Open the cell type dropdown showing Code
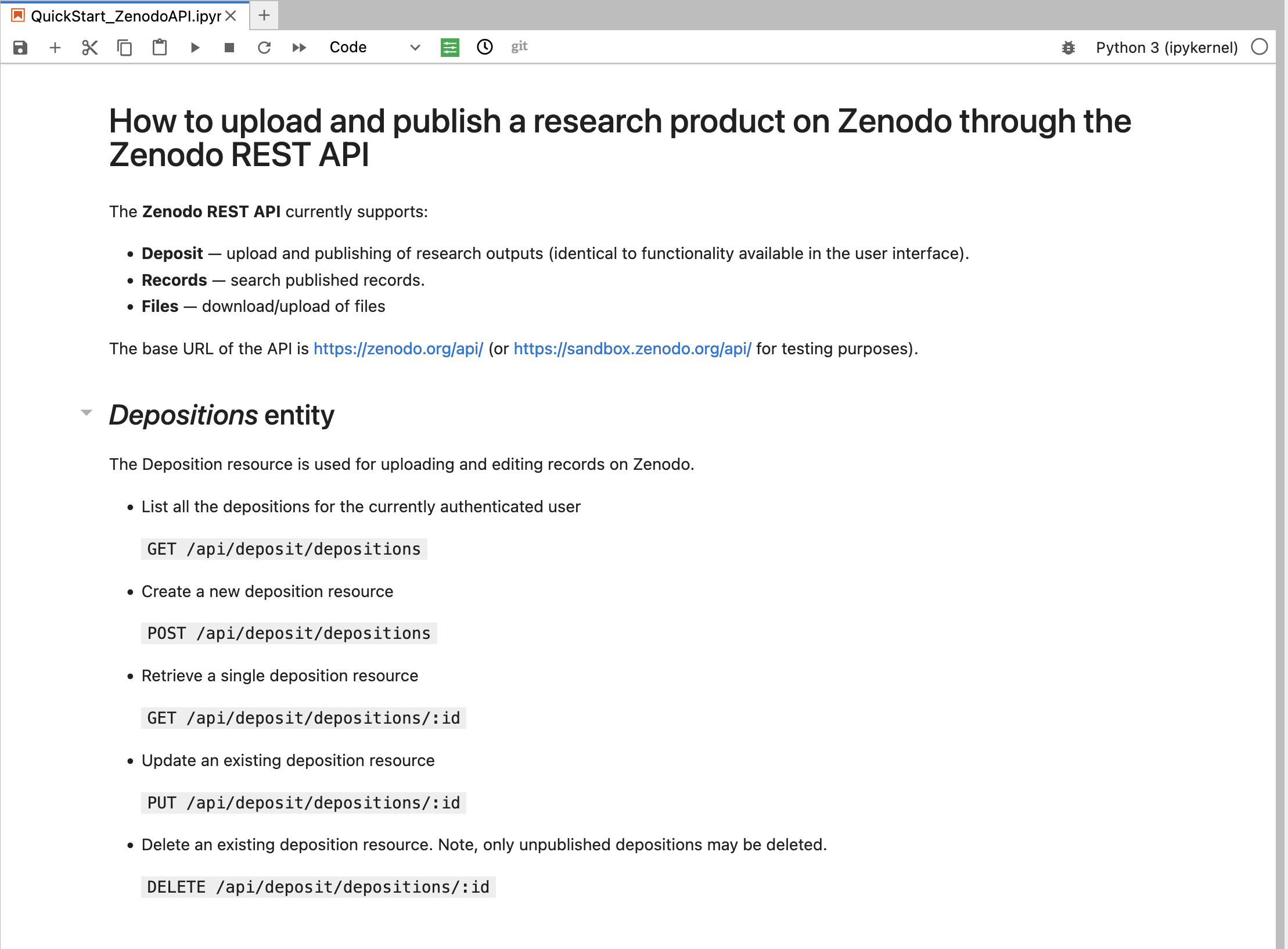 (x=375, y=48)
